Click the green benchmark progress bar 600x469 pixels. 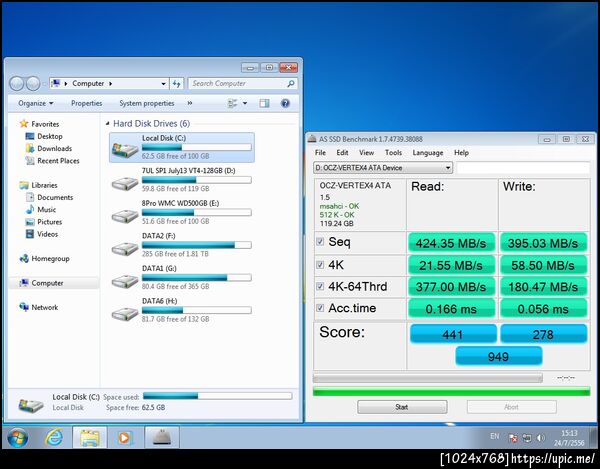tap(452, 391)
